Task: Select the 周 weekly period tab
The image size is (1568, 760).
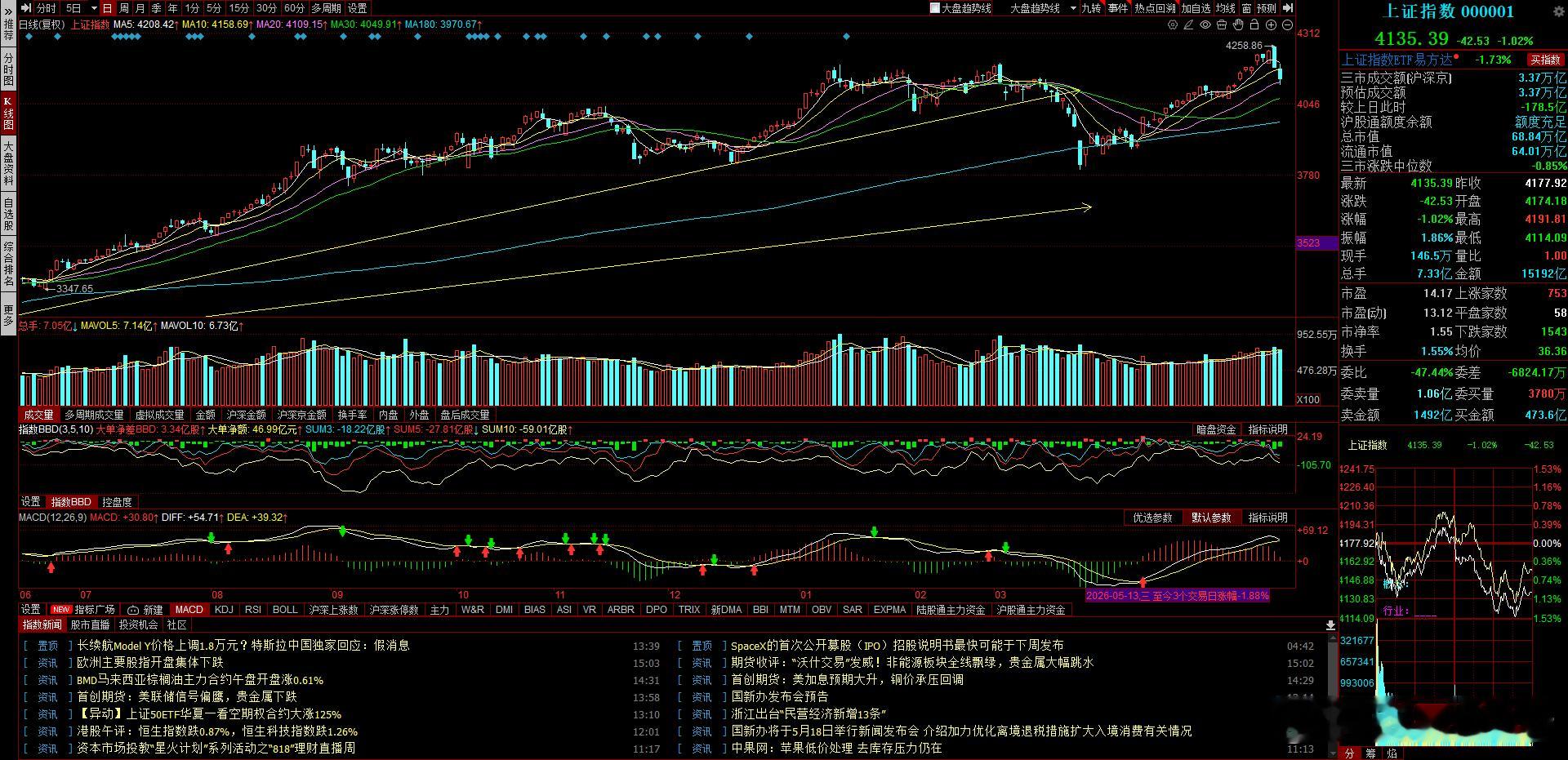Action: click(x=124, y=8)
